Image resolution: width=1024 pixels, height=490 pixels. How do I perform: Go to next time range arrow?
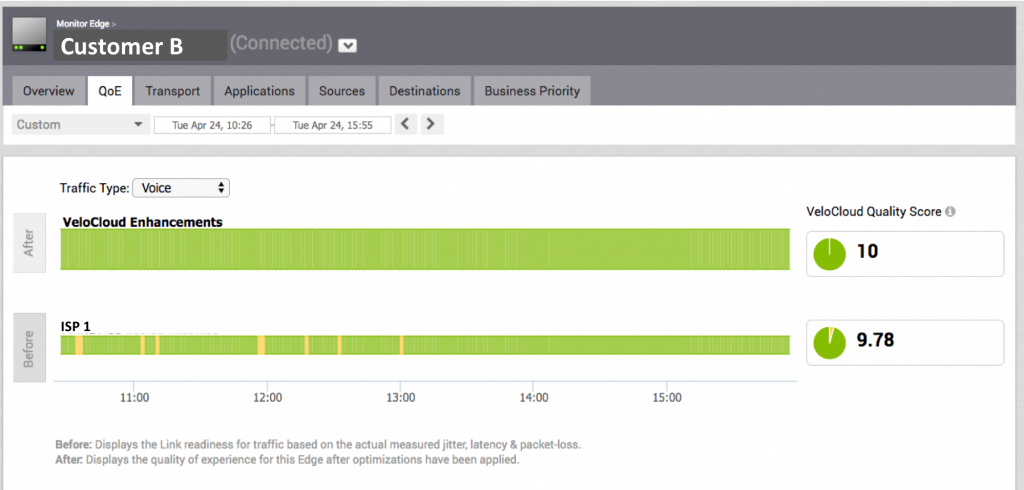(x=431, y=124)
